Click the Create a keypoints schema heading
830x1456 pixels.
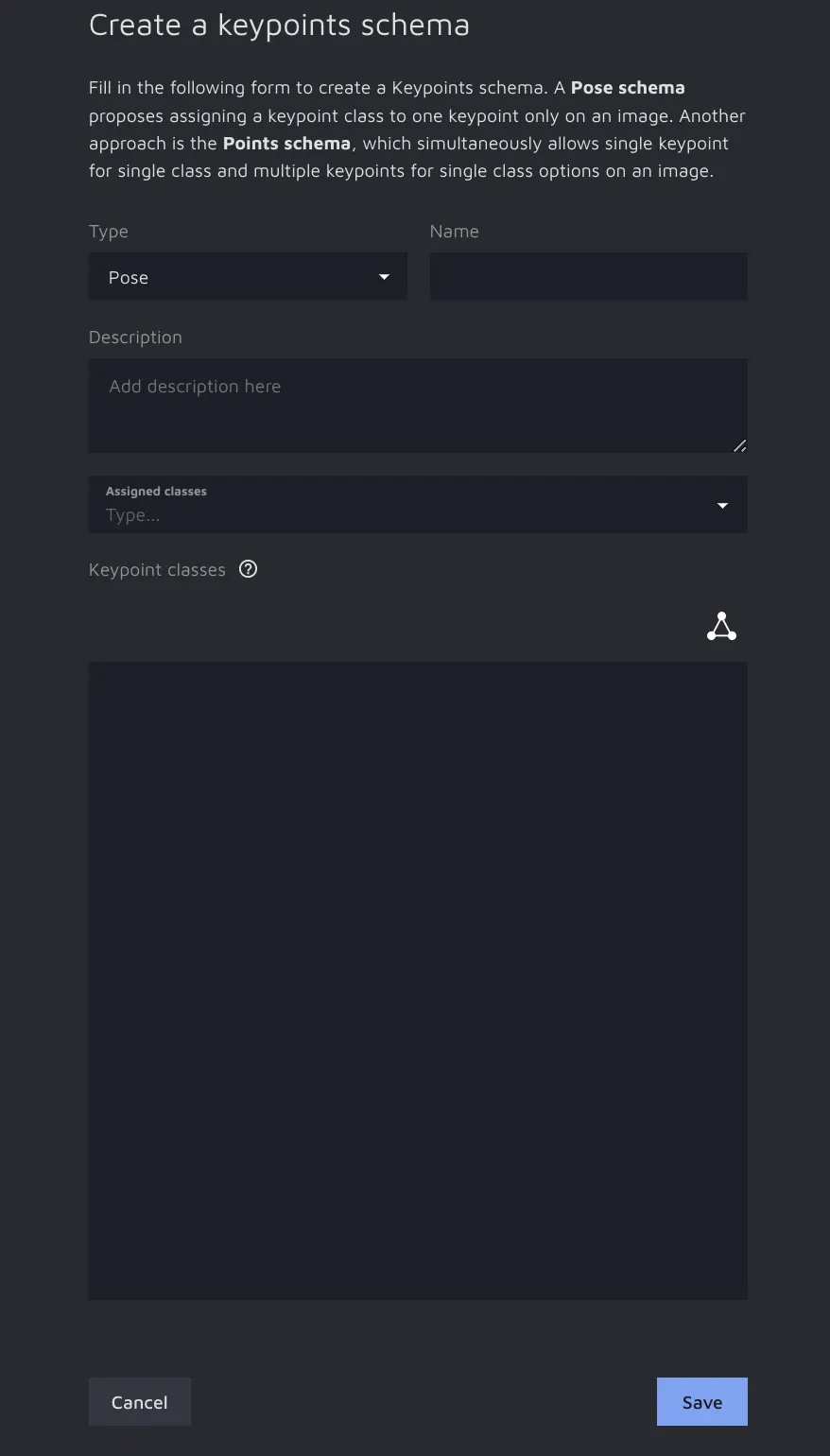pyautogui.click(x=279, y=26)
